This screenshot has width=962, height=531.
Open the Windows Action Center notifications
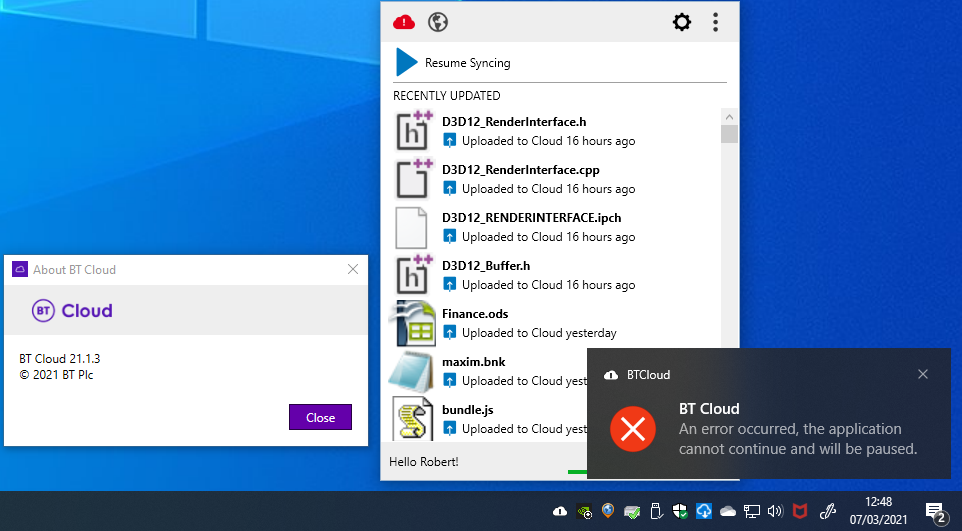tap(936, 512)
